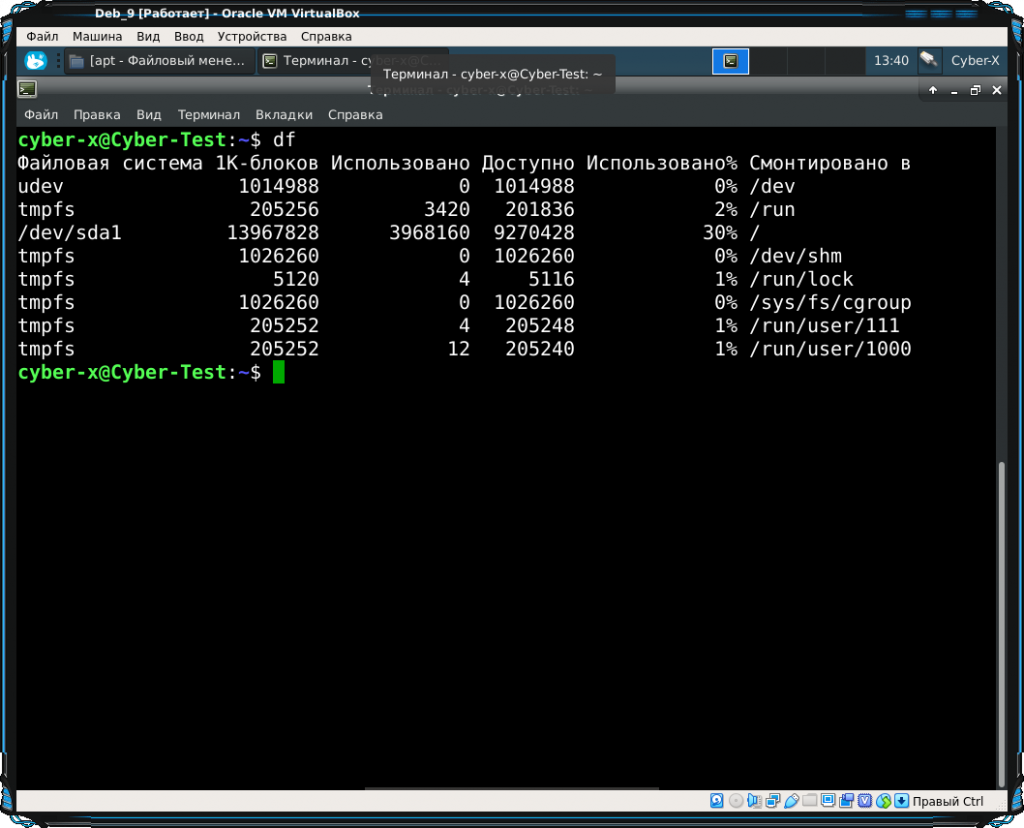Open the shared folders status icon
This screenshot has height=828, width=1024.
(810, 801)
